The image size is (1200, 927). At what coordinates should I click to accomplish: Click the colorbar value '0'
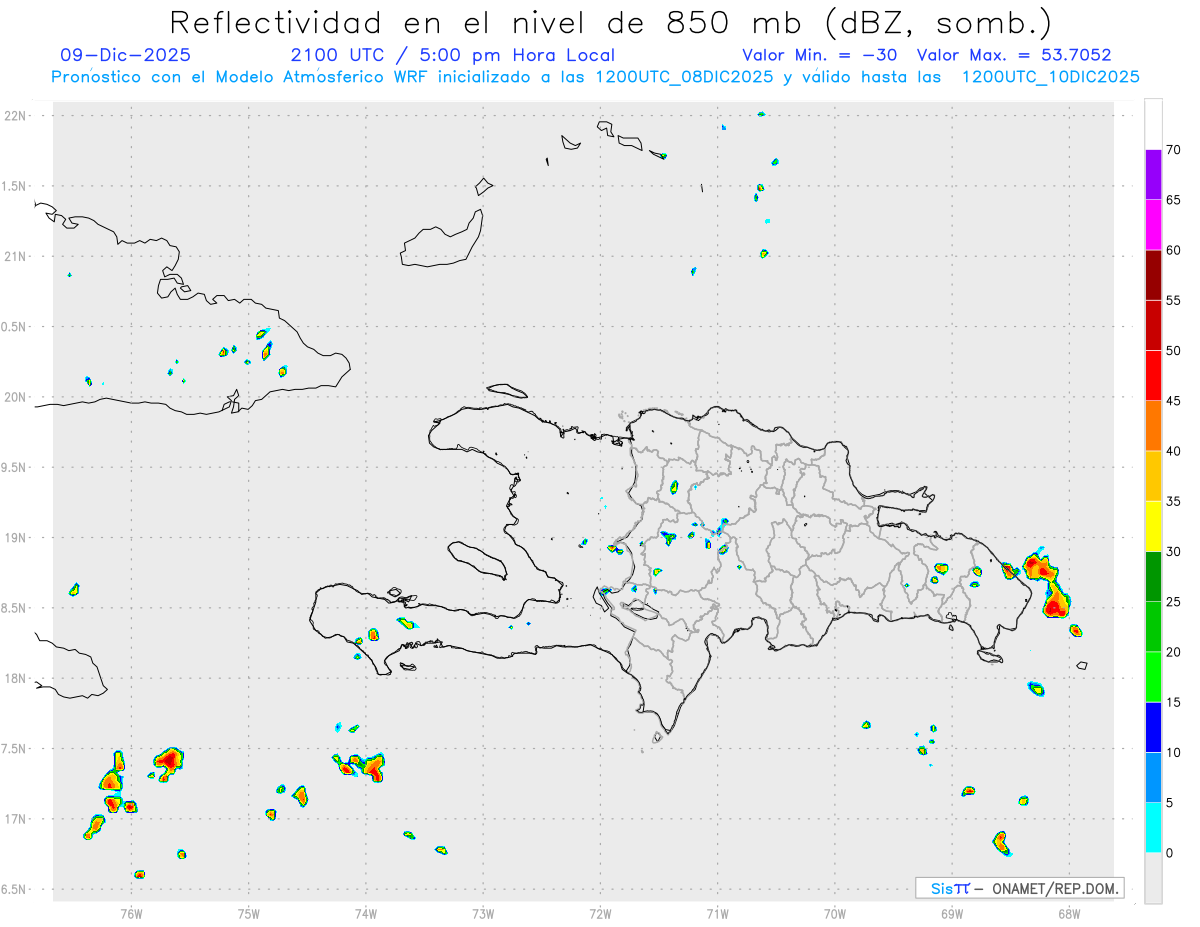point(1169,853)
